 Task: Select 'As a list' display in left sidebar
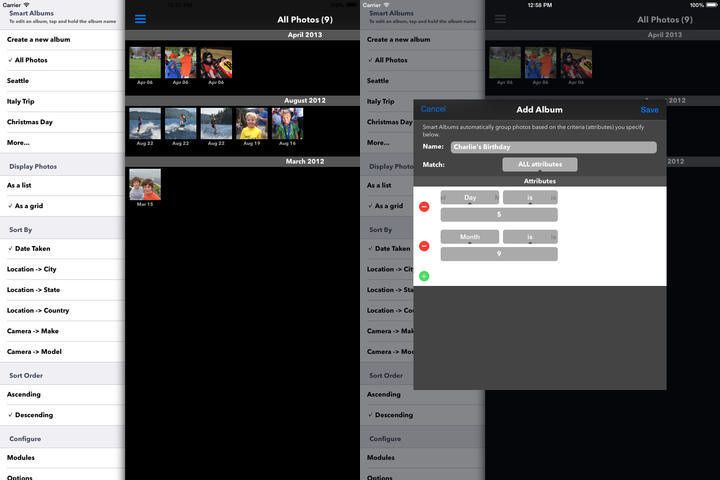[19, 185]
